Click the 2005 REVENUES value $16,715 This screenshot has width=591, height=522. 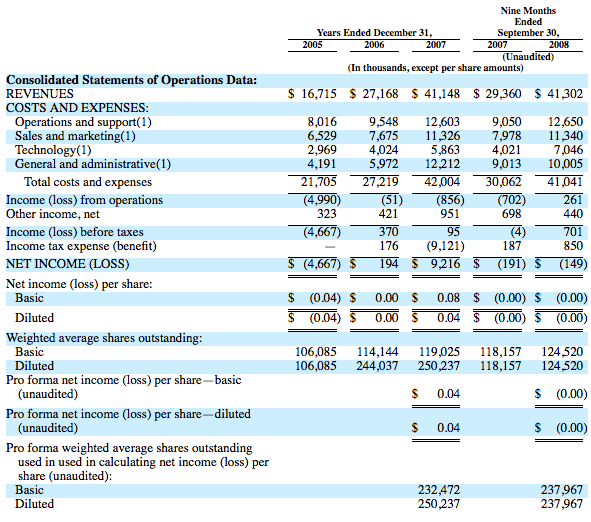[x=312, y=94]
